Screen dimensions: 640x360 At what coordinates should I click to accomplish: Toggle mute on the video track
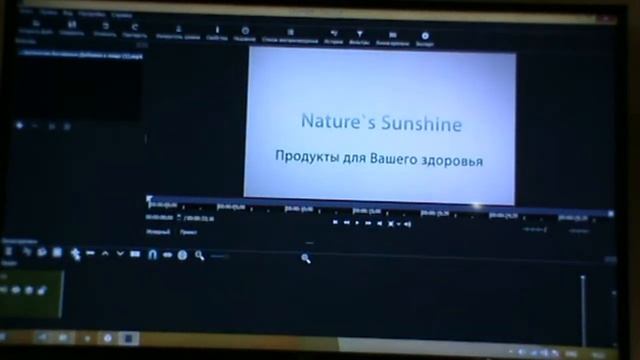click(3, 290)
